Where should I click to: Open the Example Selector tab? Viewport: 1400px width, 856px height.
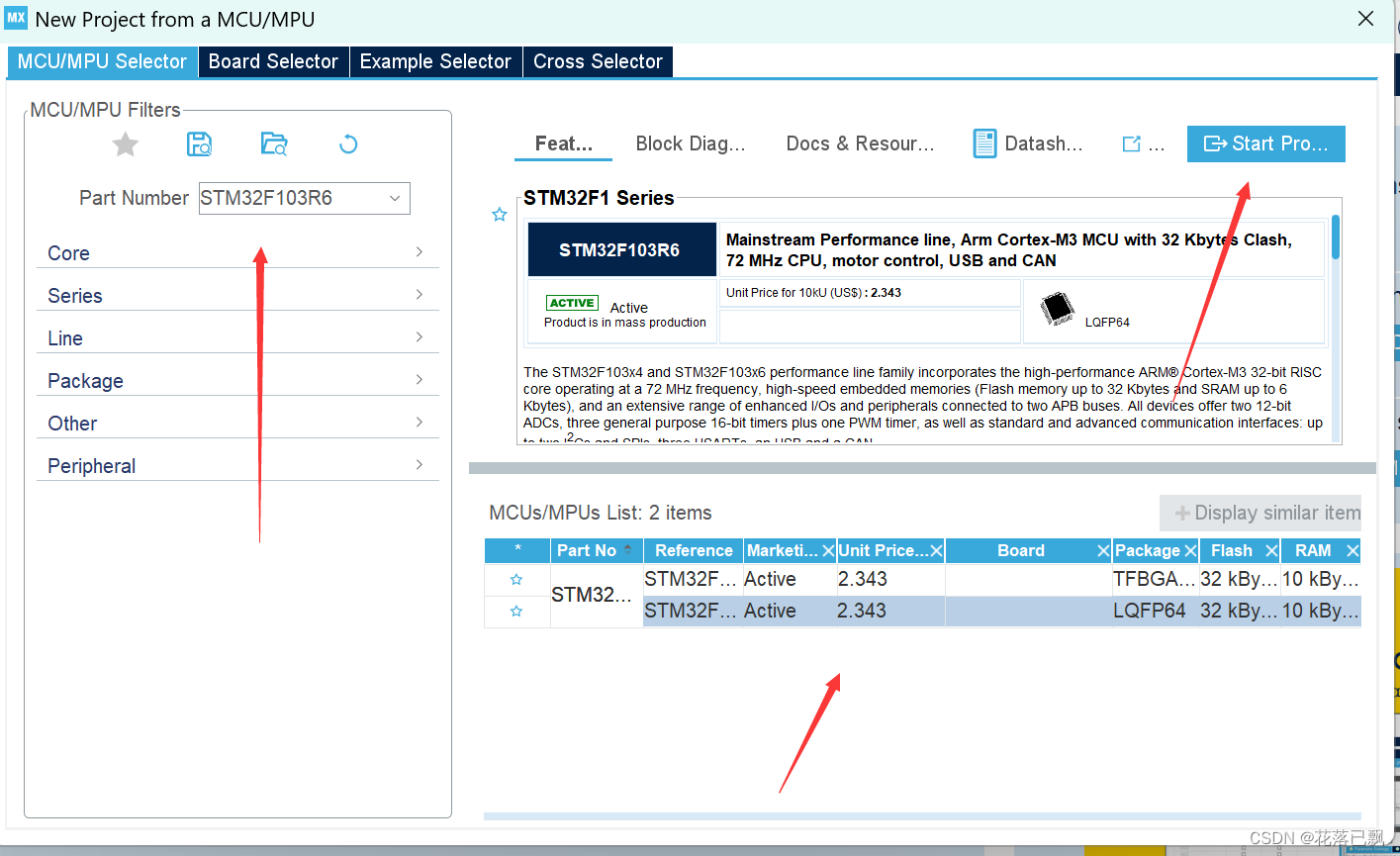point(435,61)
